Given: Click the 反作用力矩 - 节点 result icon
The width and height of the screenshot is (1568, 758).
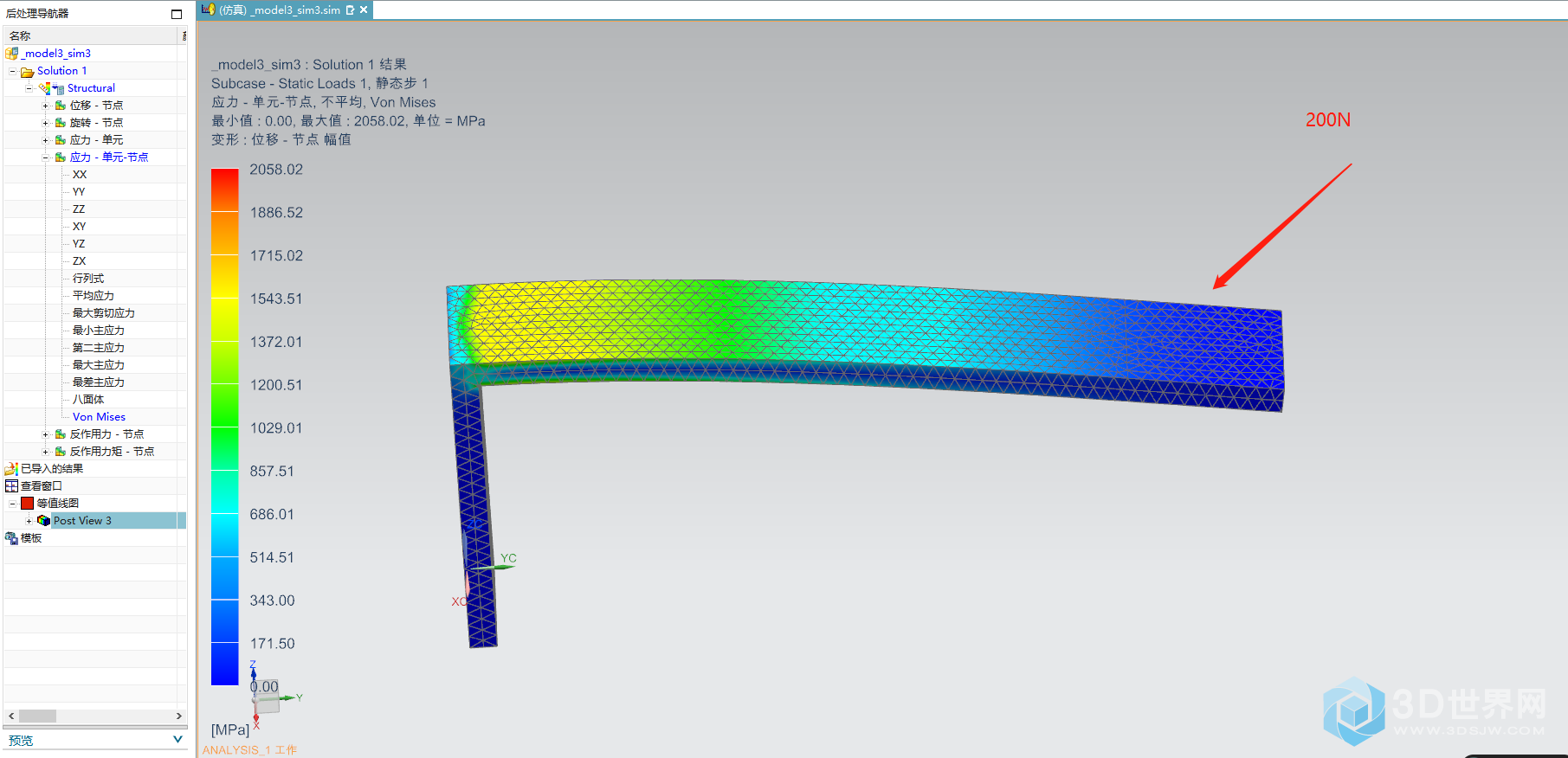Looking at the screenshot, I should (x=61, y=452).
